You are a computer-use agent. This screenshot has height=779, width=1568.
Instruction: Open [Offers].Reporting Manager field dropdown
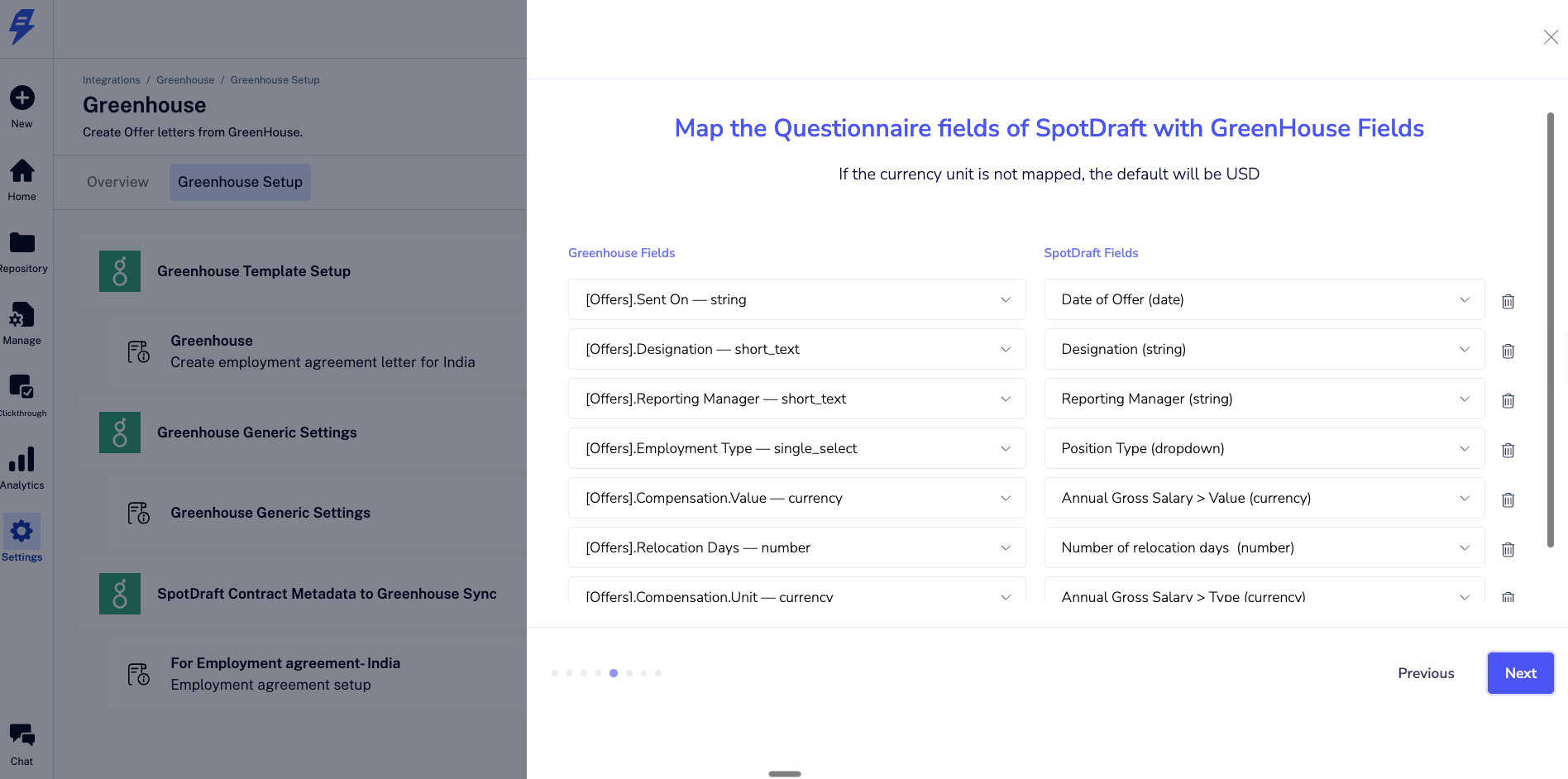tap(796, 399)
